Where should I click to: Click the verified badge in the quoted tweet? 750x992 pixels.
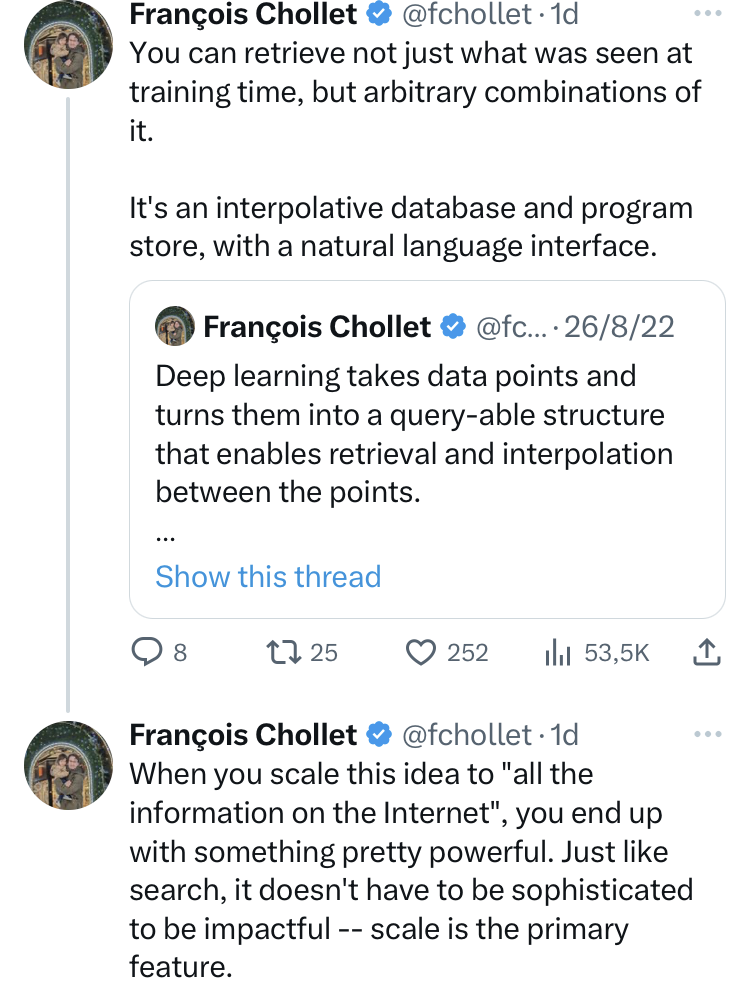point(453,327)
